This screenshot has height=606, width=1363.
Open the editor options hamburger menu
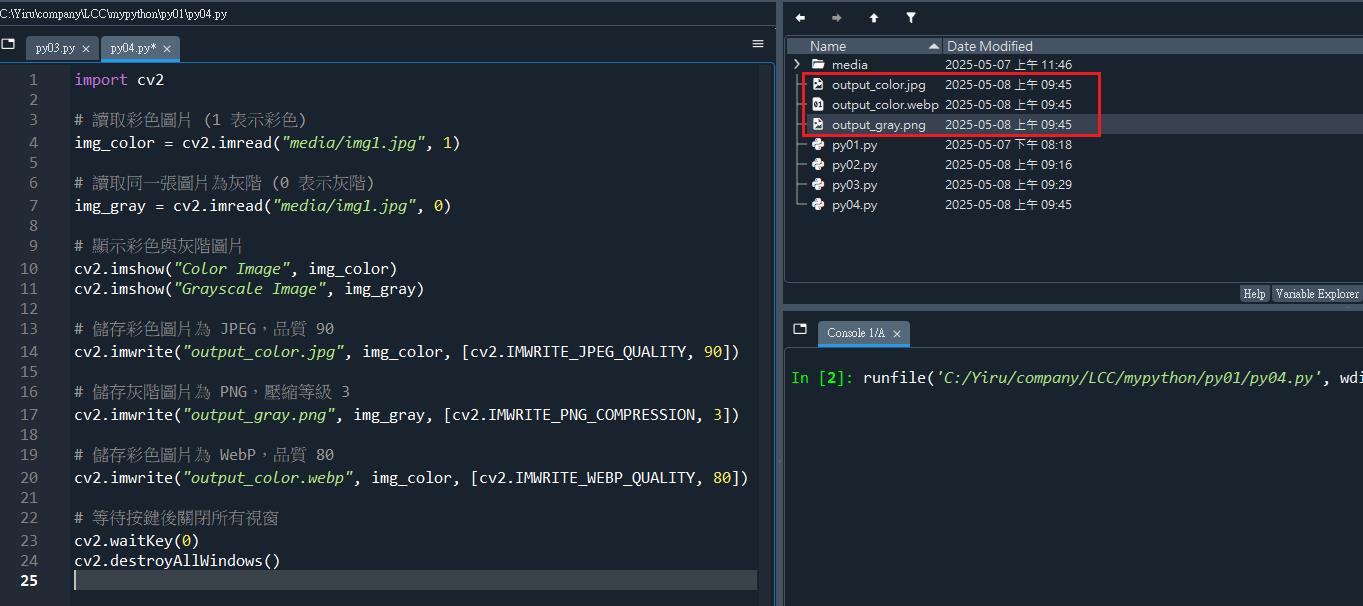click(x=758, y=44)
